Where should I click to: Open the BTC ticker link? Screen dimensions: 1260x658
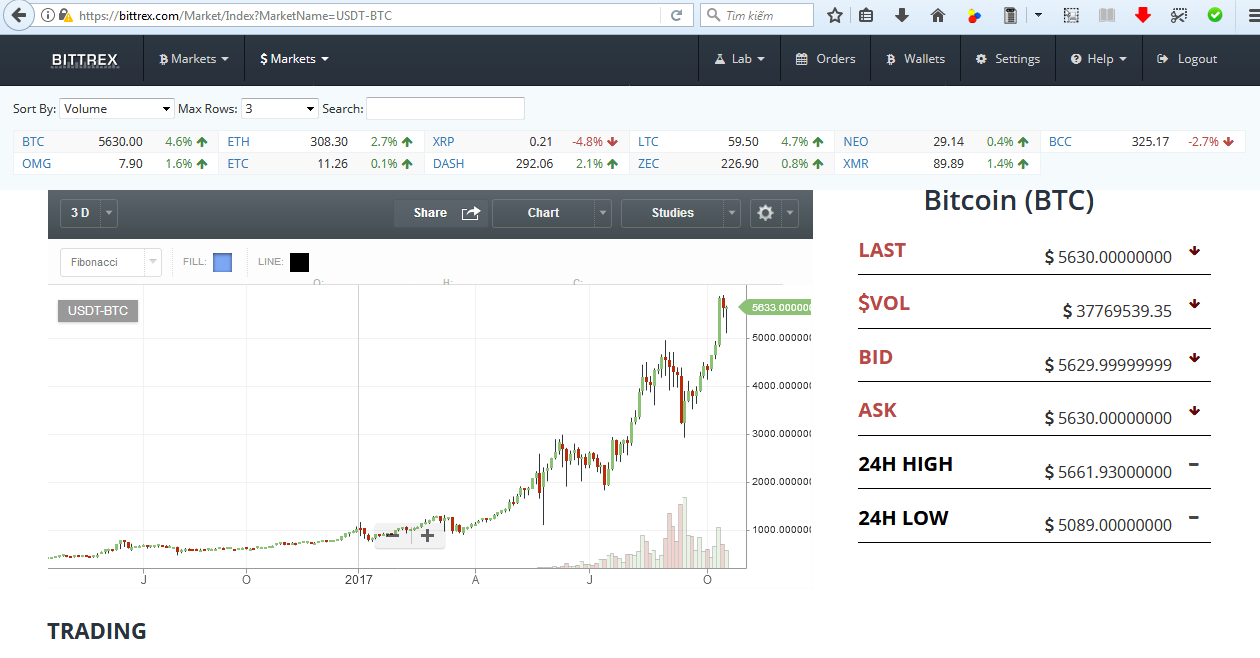33,142
